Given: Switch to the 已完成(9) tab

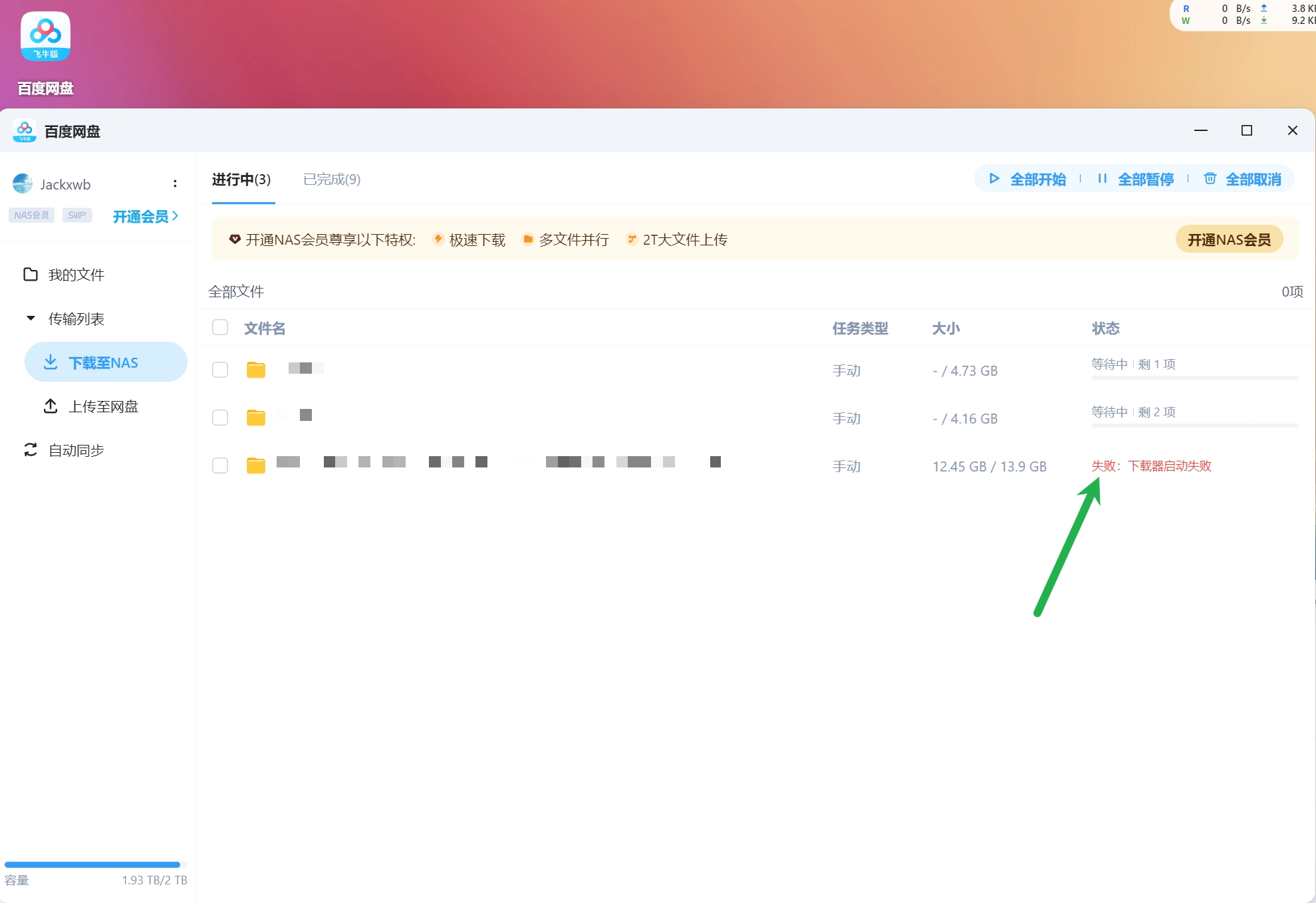Looking at the screenshot, I should [332, 180].
